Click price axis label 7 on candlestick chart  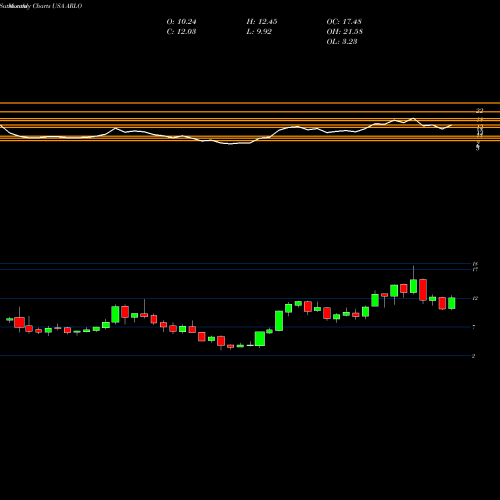coord(474,327)
